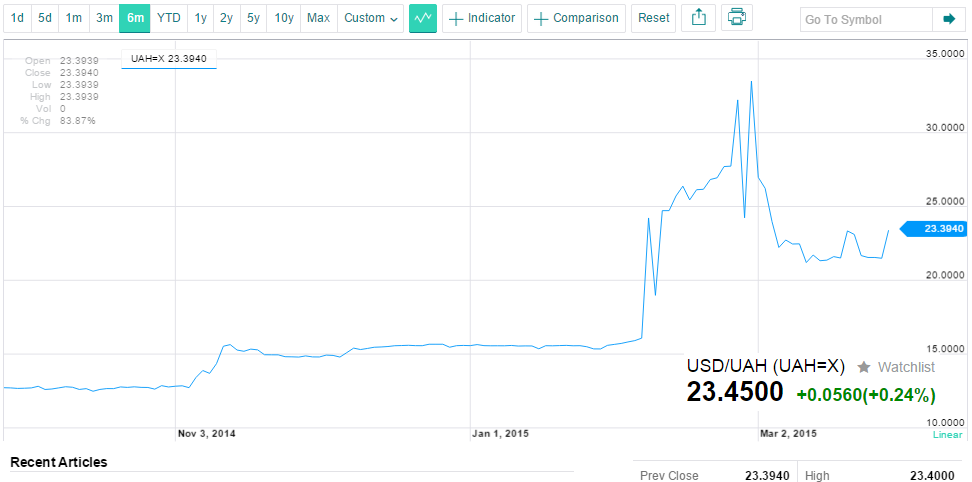Click the Nov 3, 2014 axis date
972x482 pixels.
pyautogui.click(x=206, y=434)
